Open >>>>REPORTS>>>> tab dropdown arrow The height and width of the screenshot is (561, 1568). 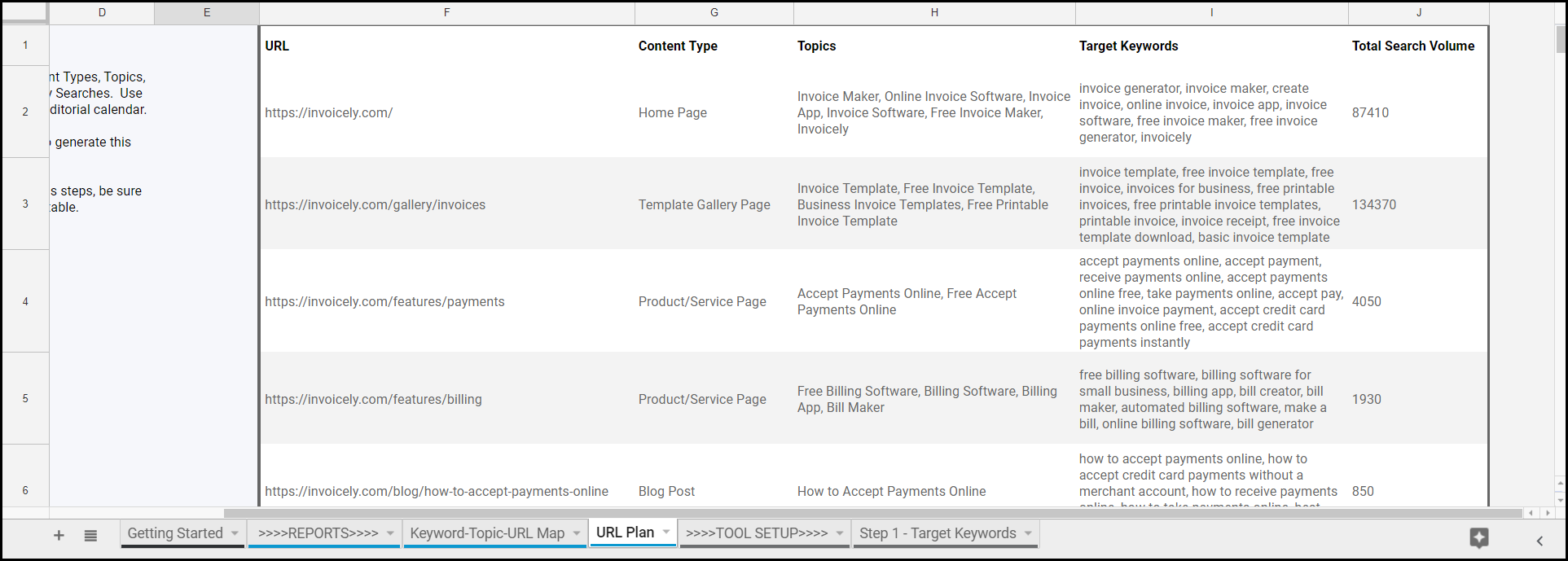[390, 533]
